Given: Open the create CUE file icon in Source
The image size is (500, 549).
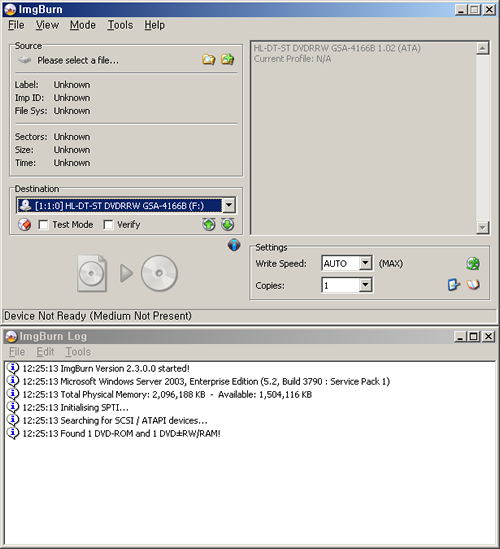Looking at the screenshot, I should pos(228,59).
